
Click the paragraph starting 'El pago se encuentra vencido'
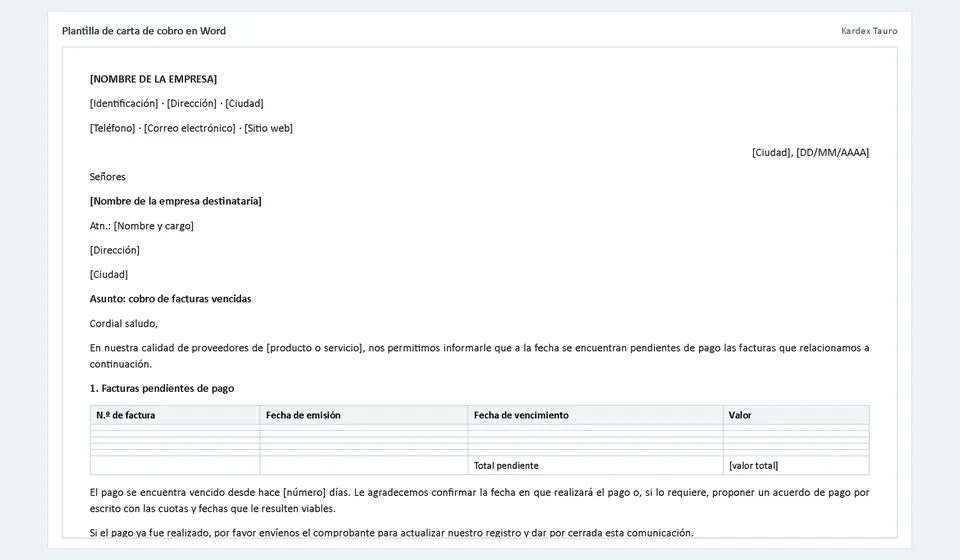pyautogui.click(x=479, y=500)
